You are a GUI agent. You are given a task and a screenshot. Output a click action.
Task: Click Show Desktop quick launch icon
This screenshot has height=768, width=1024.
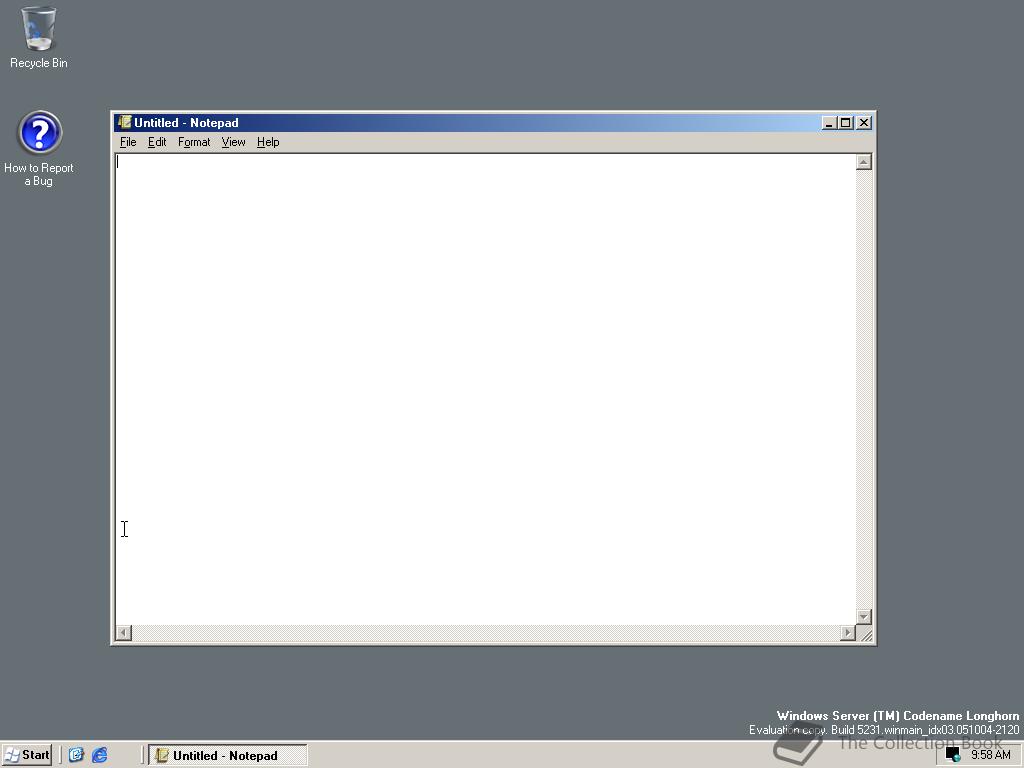(76, 755)
